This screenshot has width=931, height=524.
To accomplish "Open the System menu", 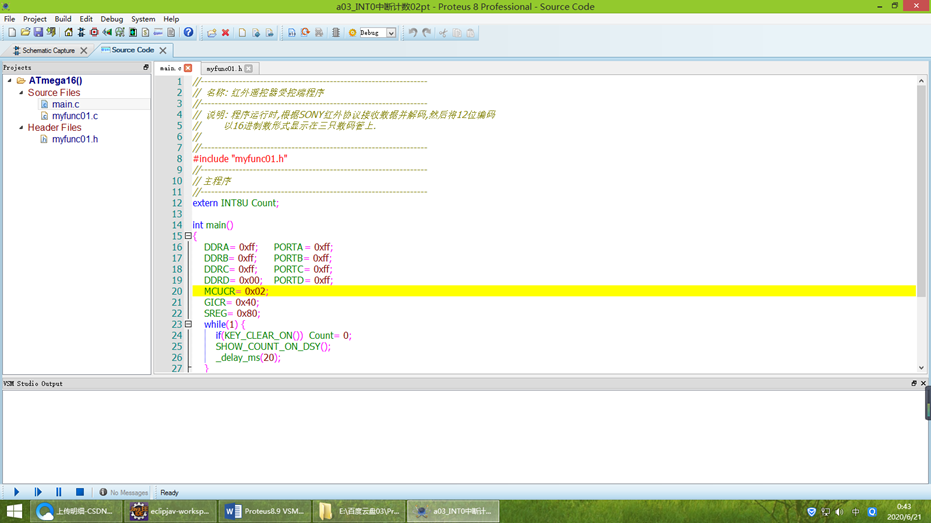I will click(x=143, y=19).
